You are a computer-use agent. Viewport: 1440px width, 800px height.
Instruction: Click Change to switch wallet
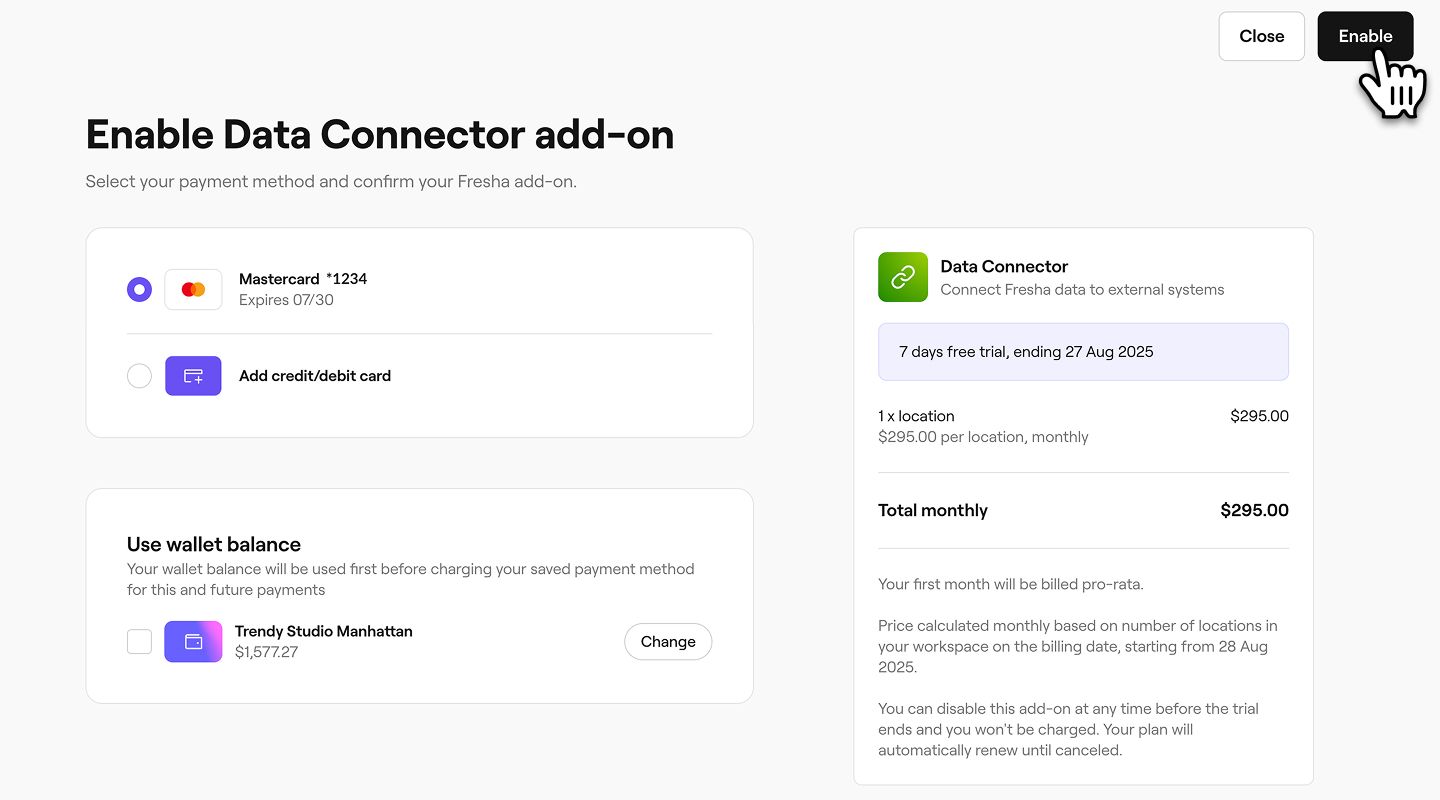(x=668, y=642)
